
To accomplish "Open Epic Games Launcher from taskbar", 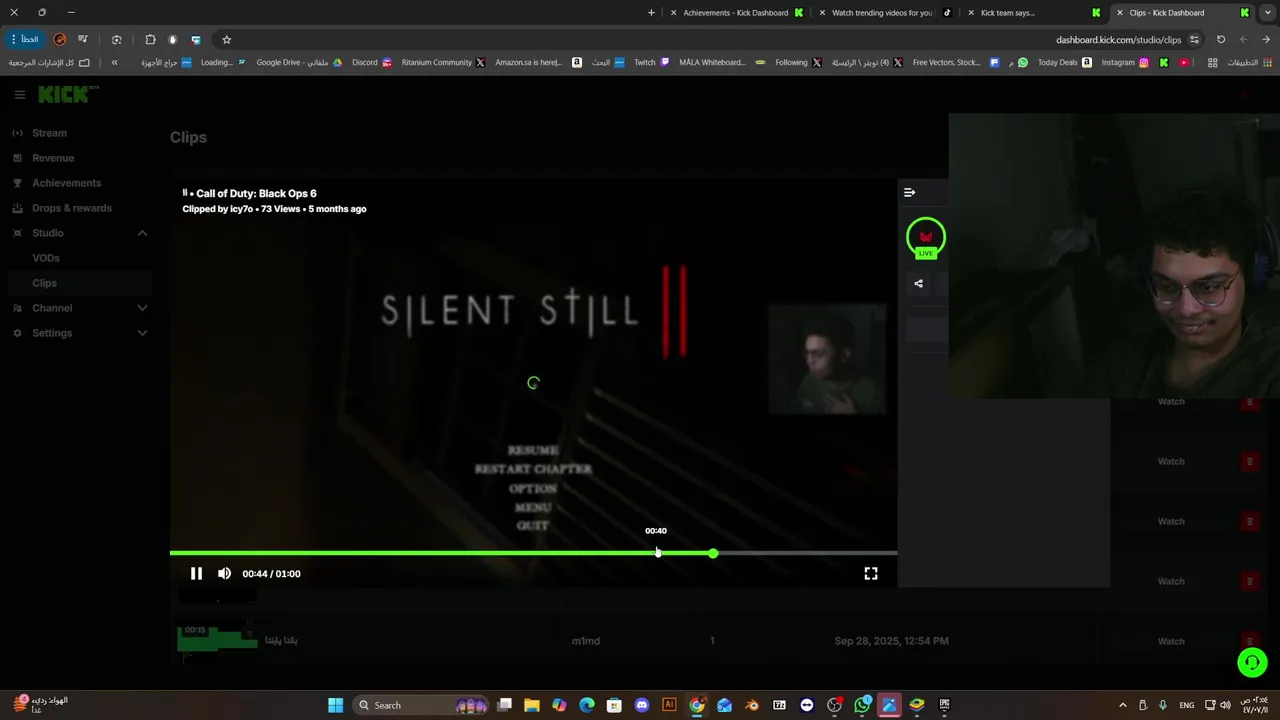I will 944,705.
